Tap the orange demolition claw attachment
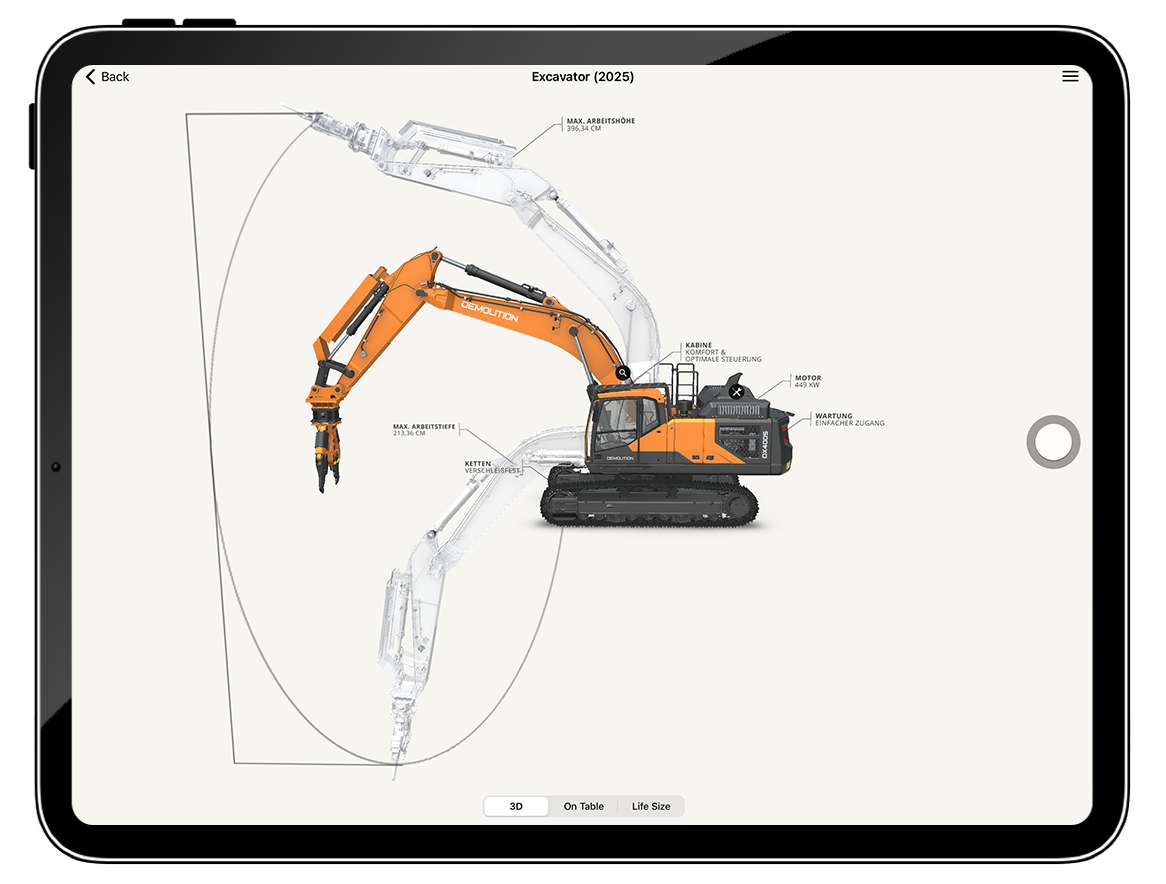Viewport: 1166px width, 884px height. coord(327,443)
